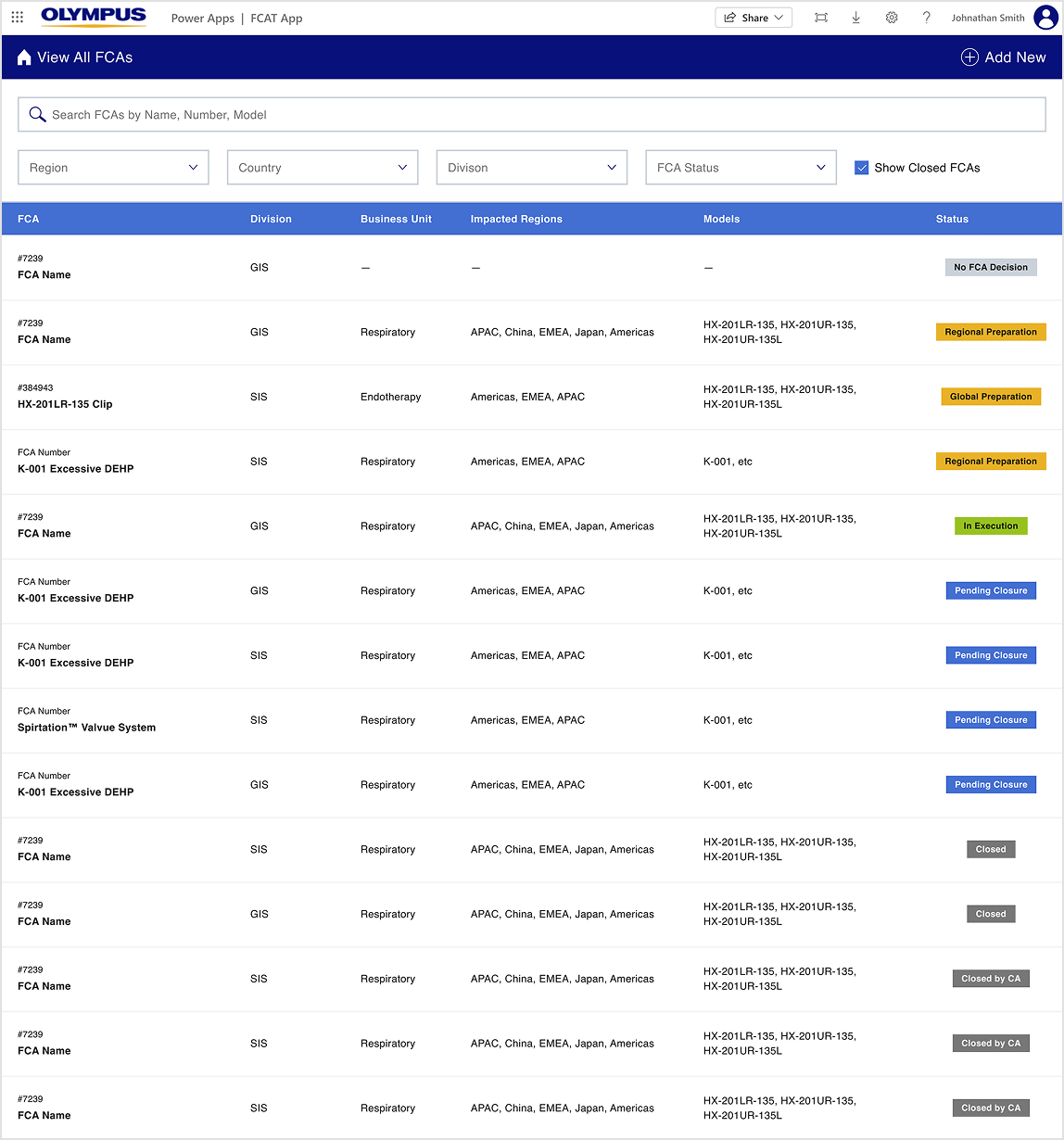Click the Impacted Regions column header
This screenshot has width=1064, height=1140.
pyautogui.click(x=516, y=220)
